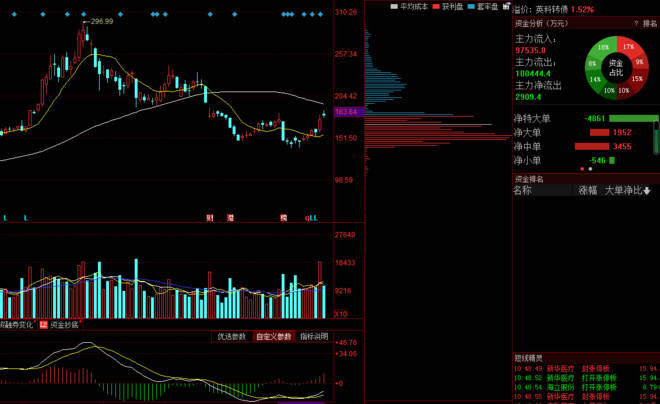Image resolution: width=660 pixels, height=404 pixels.
Task: Toggle the 平均成本 legend item
Action: click(x=409, y=7)
